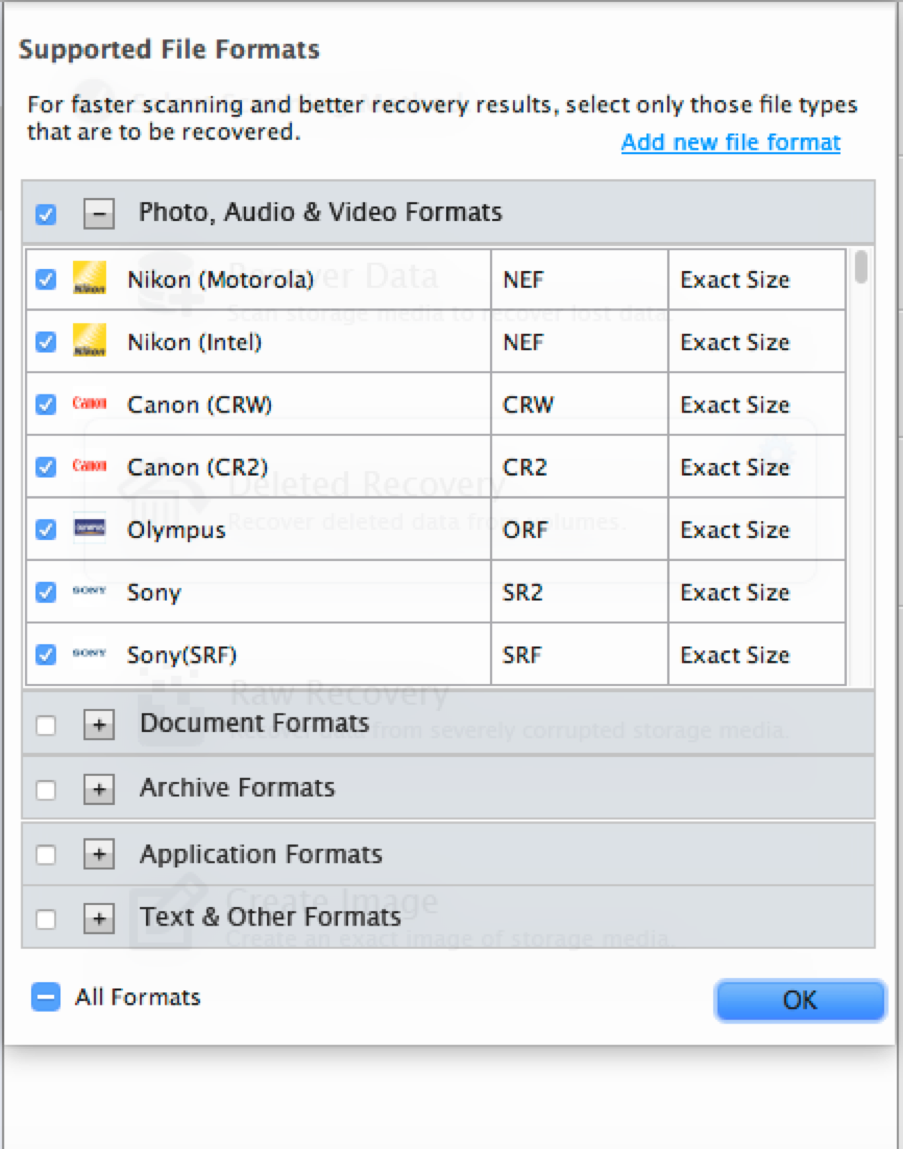
Task: Select the Sony(SRF) row name
Action: click(182, 654)
